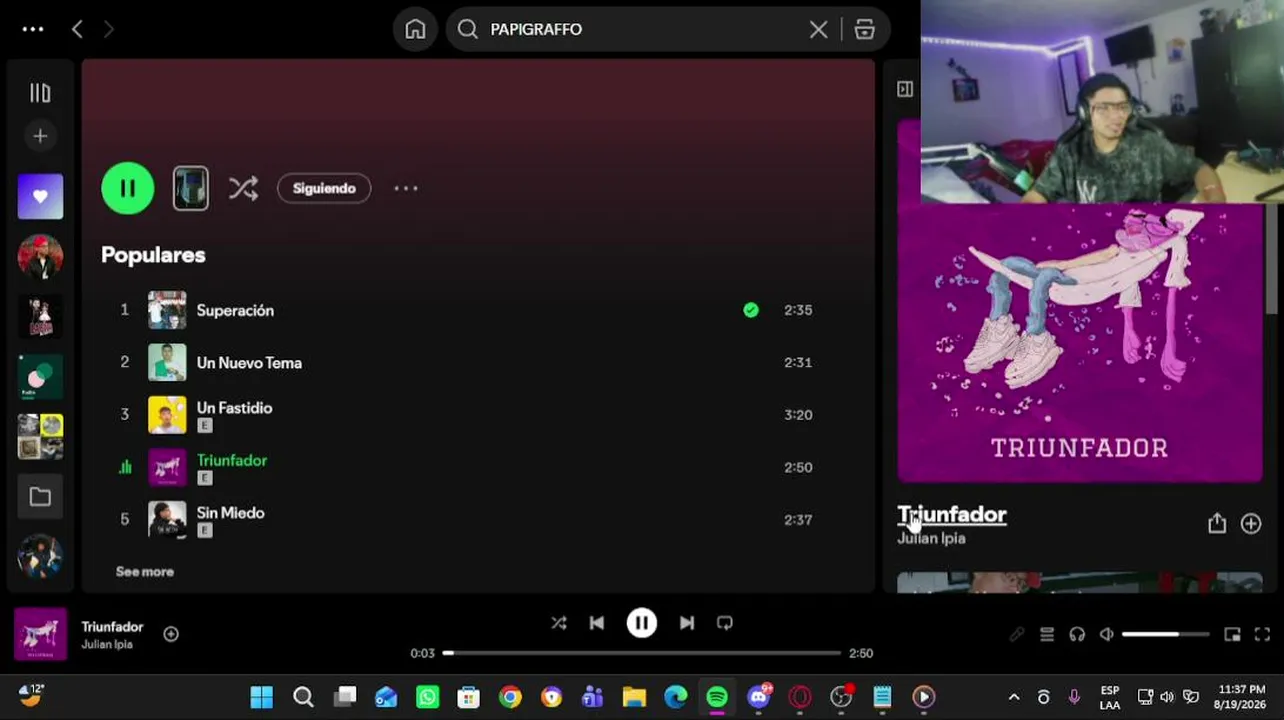Open the Triunfador title in the player bar
Screen dimensions: 1284x720
tap(113, 627)
